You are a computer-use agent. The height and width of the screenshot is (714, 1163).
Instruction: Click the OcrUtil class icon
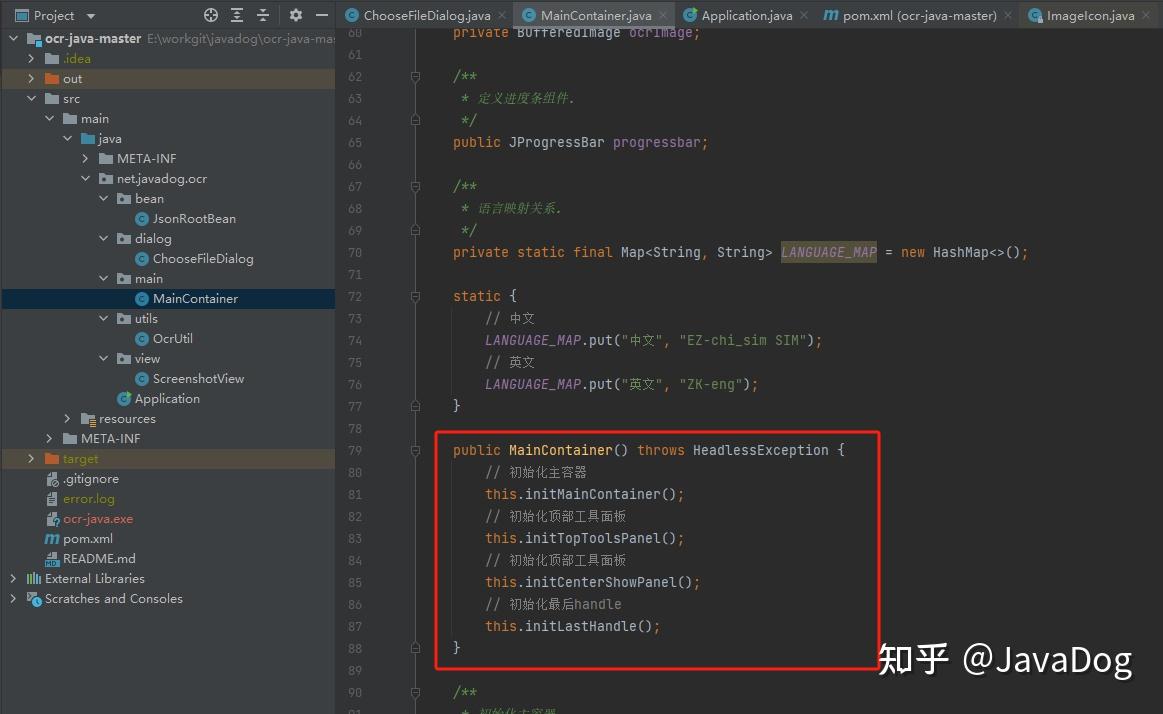tap(142, 339)
